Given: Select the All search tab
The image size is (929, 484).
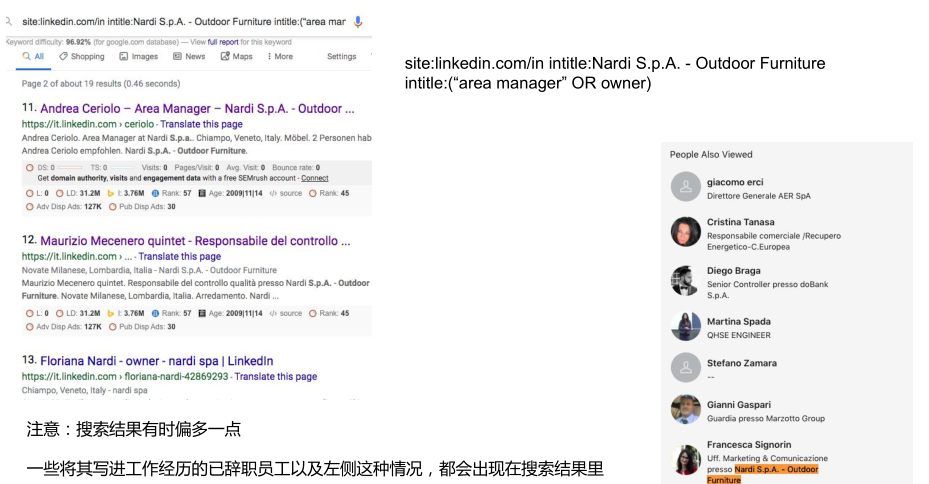Looking at the screenshot, I should pyautogui.click(x=33, y=56).
